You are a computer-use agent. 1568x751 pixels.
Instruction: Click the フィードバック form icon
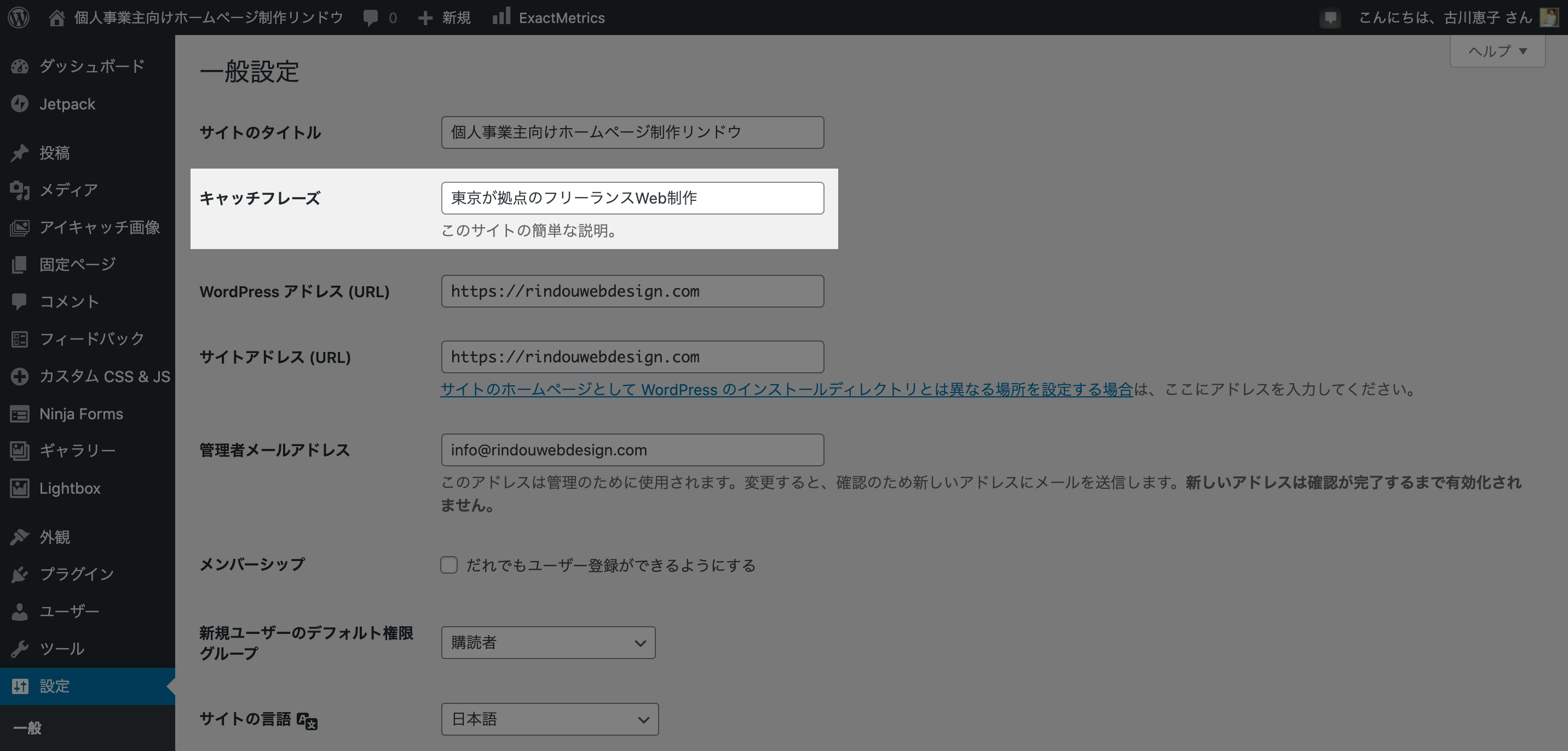20,339
